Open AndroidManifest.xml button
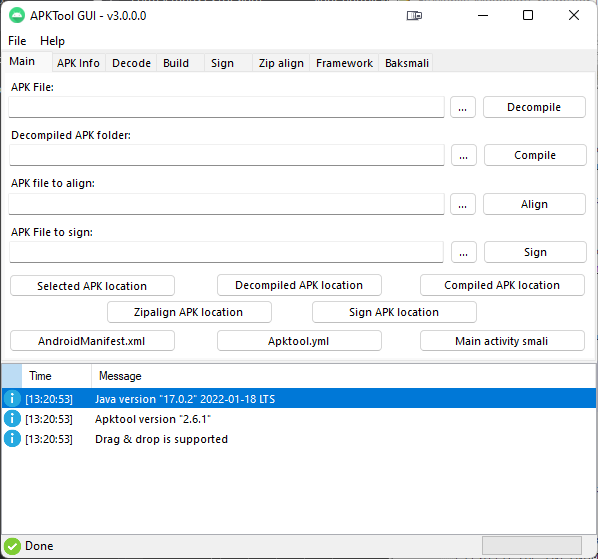 click(x=92, y=341)
